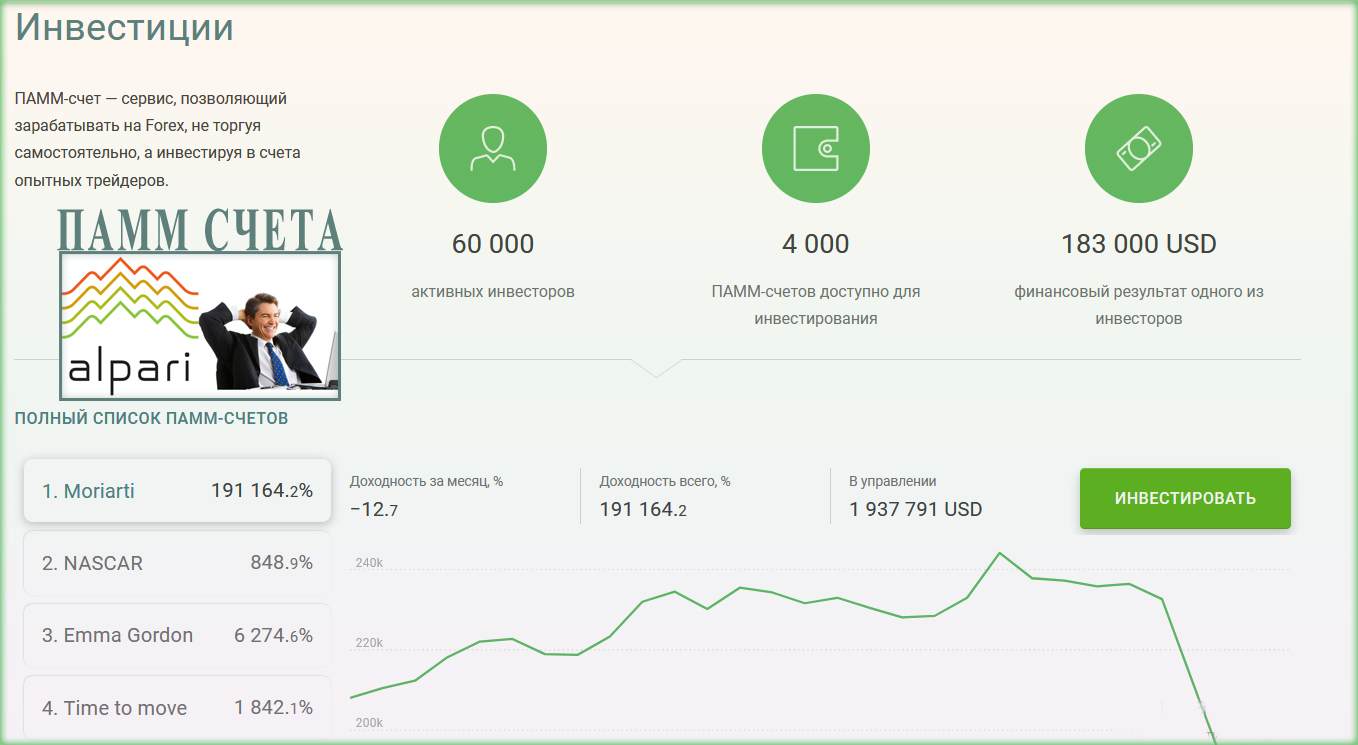1358x745 pixels.
Task: Click the Инвестиции page heading
Action: click(x=124, y=27)
